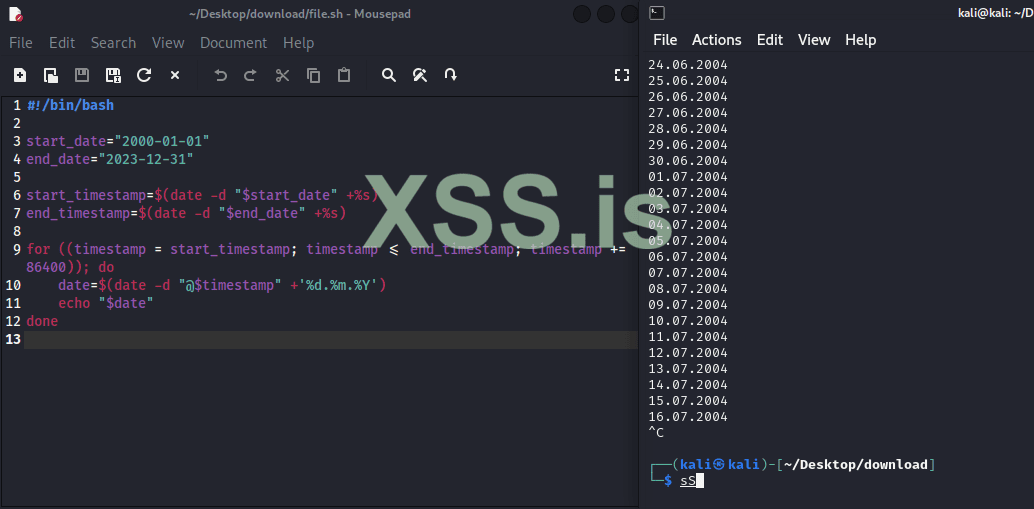The width and height of the screenshot is (1034, 509).
Task: Click the terminal window icon in title bar
Action: [x=657, y=13]
